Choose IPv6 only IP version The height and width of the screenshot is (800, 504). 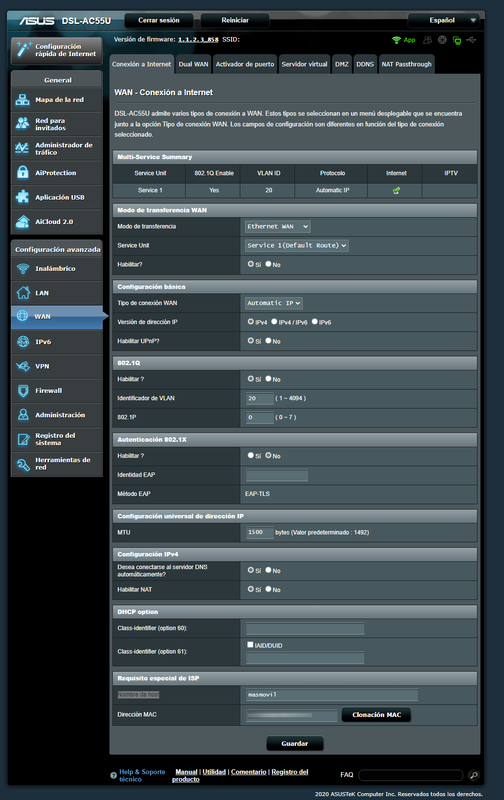click(x=315, y=321)
